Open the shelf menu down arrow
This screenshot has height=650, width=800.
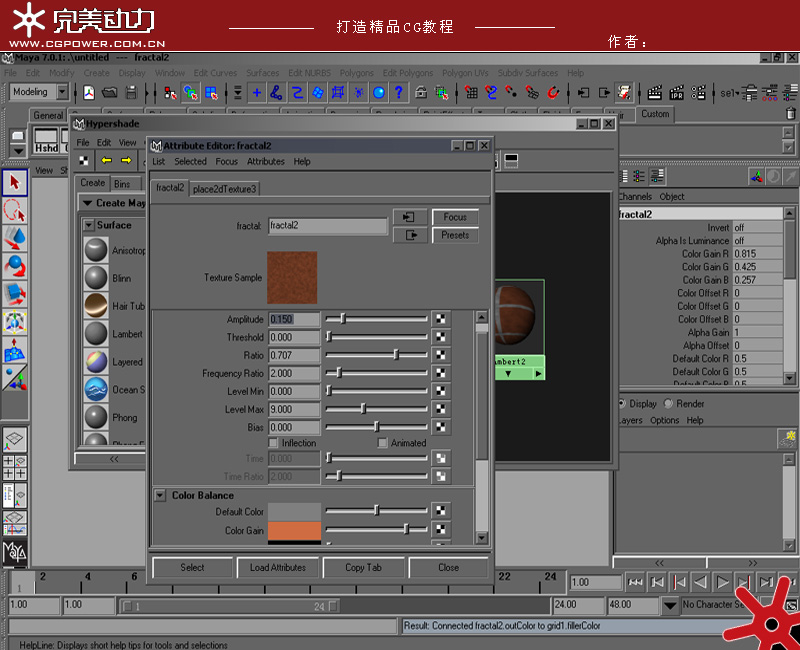[18, 151]
